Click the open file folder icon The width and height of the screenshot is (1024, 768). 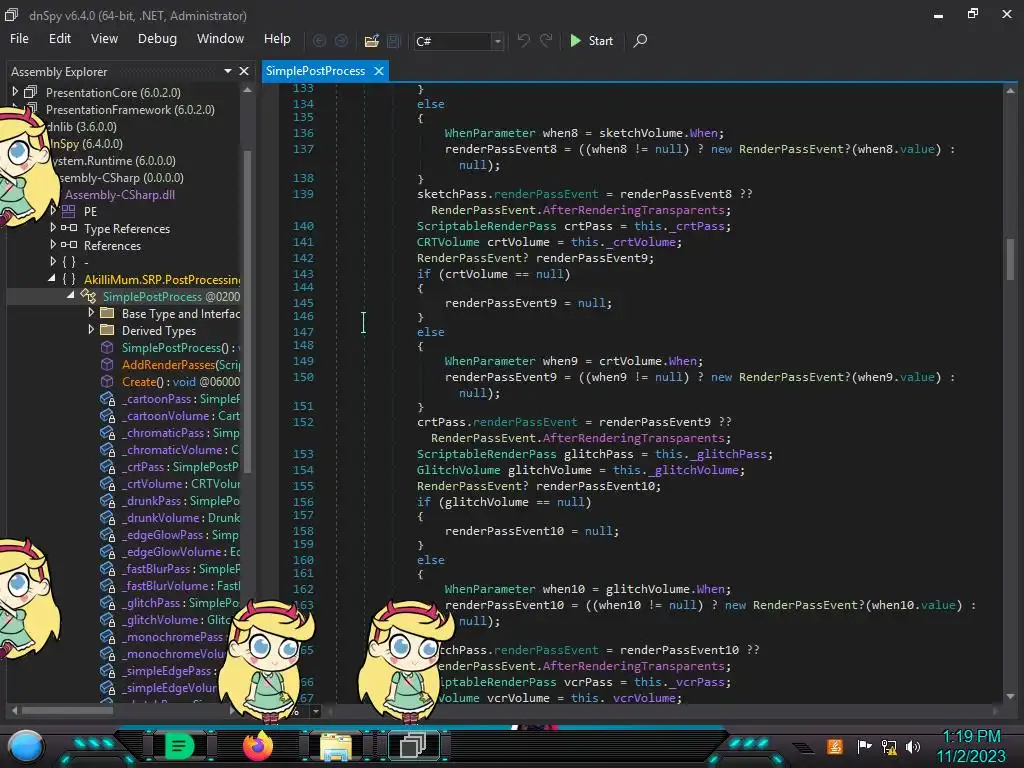click(x=372, y=41)
